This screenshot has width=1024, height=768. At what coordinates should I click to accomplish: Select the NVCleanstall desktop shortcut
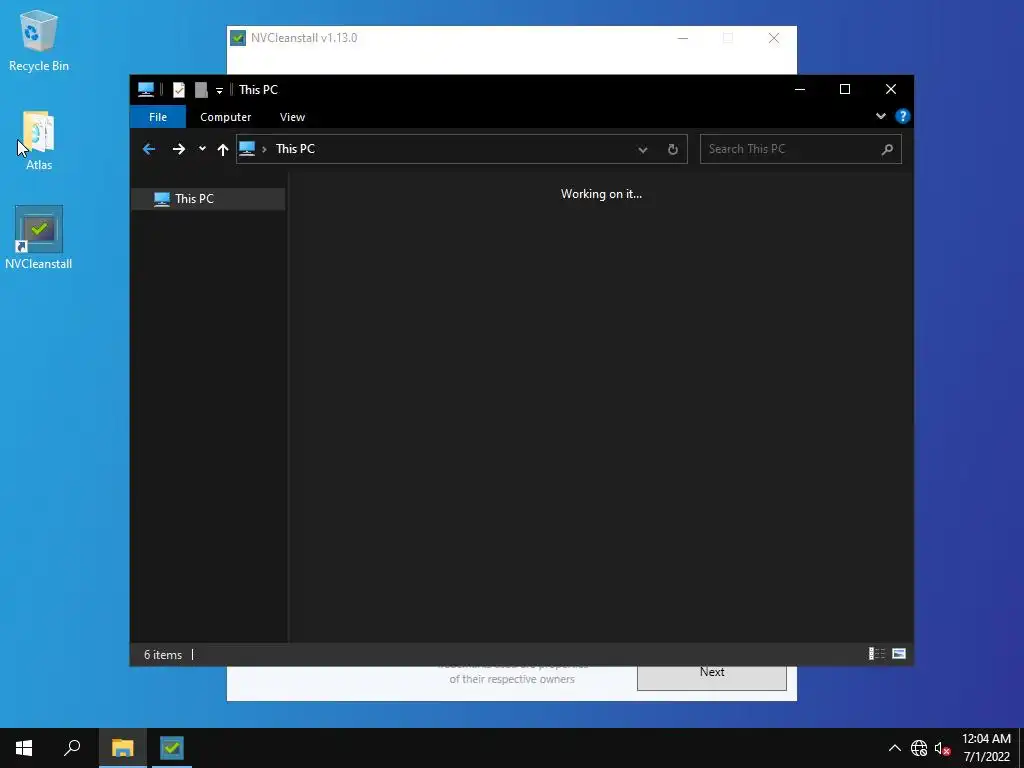click(x=39, y=238)
